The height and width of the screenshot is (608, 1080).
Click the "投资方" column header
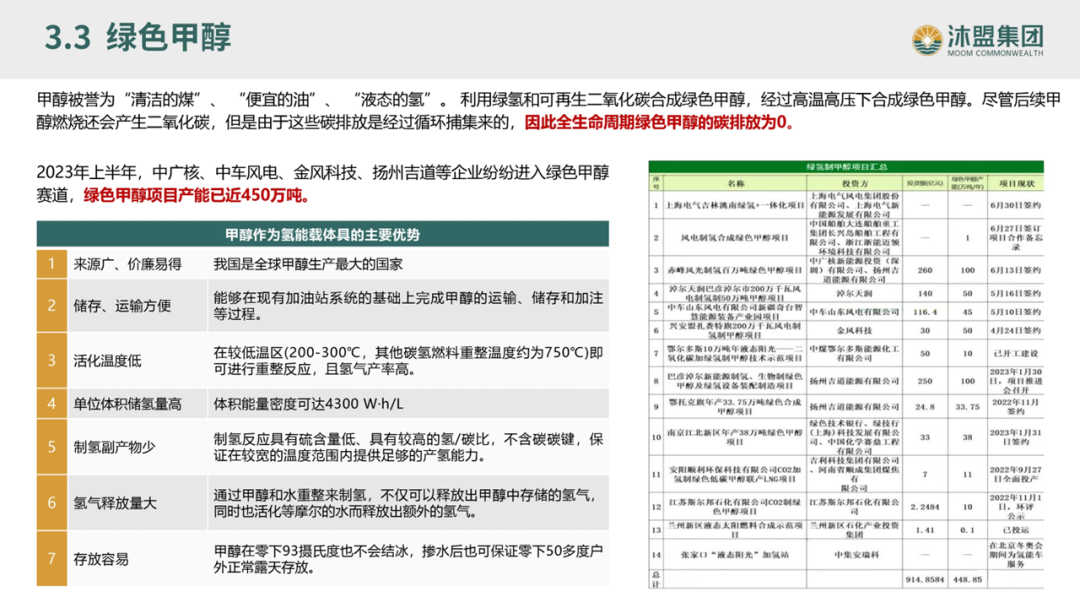point(855,184)
